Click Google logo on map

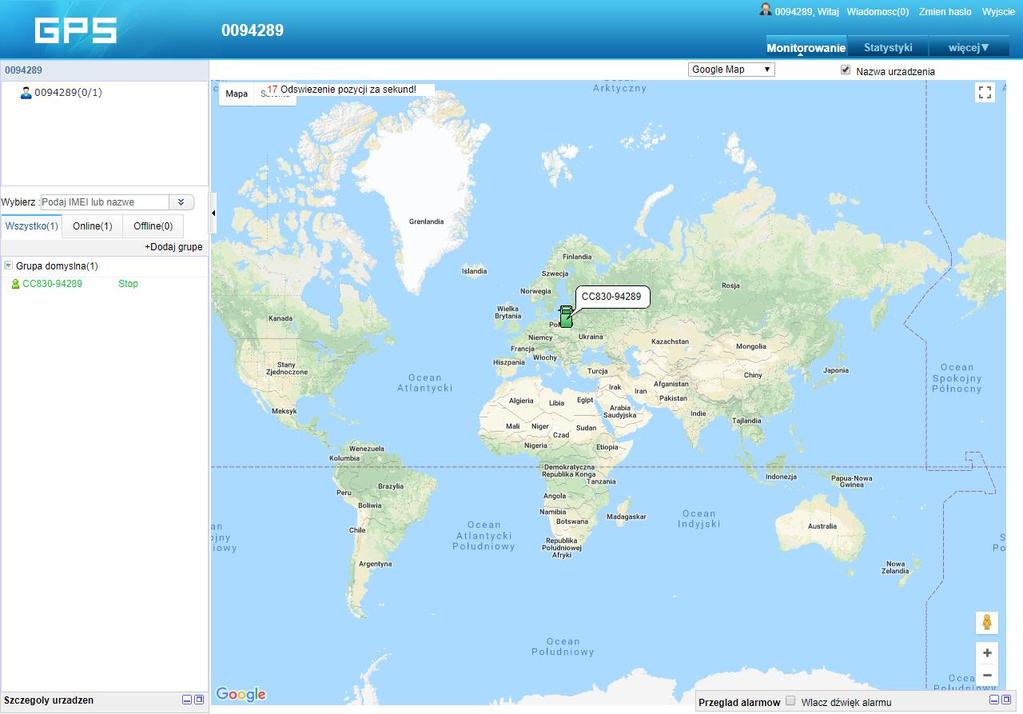[241, 694]
